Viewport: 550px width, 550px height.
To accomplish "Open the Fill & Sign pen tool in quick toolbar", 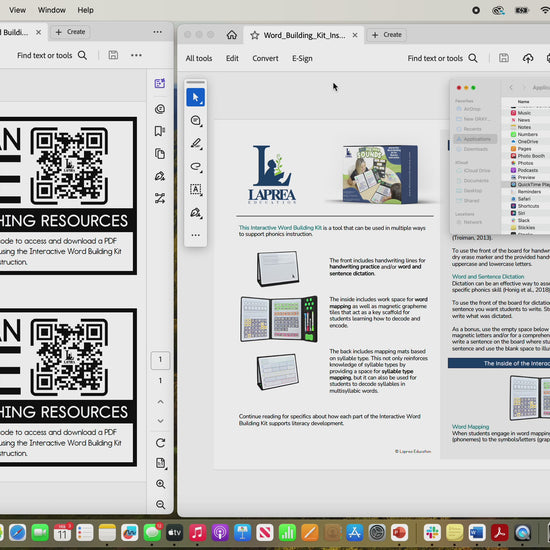I will click(195, 213).
